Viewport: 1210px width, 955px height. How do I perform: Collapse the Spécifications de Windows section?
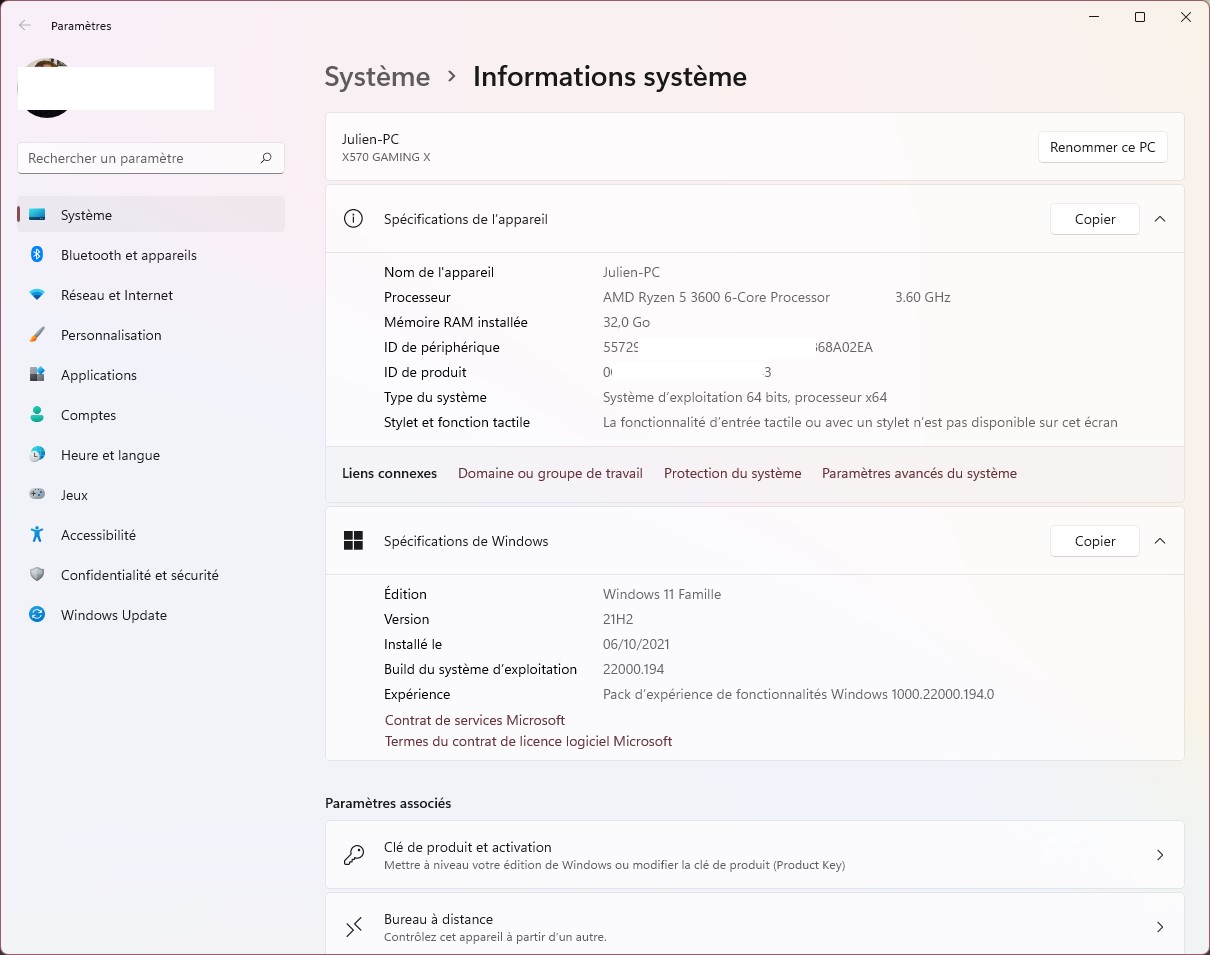click(x=1160, y=541)
